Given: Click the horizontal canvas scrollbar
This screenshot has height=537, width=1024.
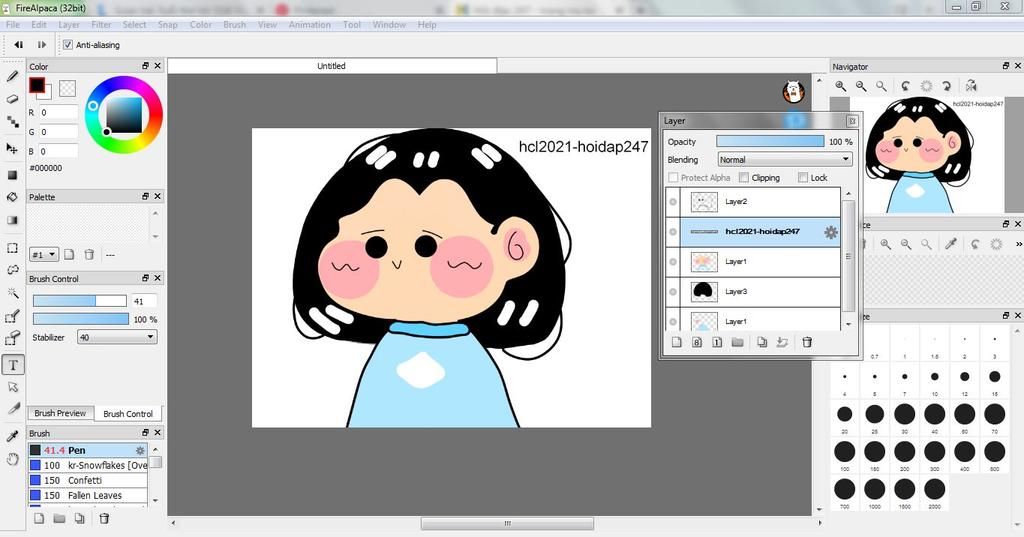Looking at the screenshot, I should 507,523.
